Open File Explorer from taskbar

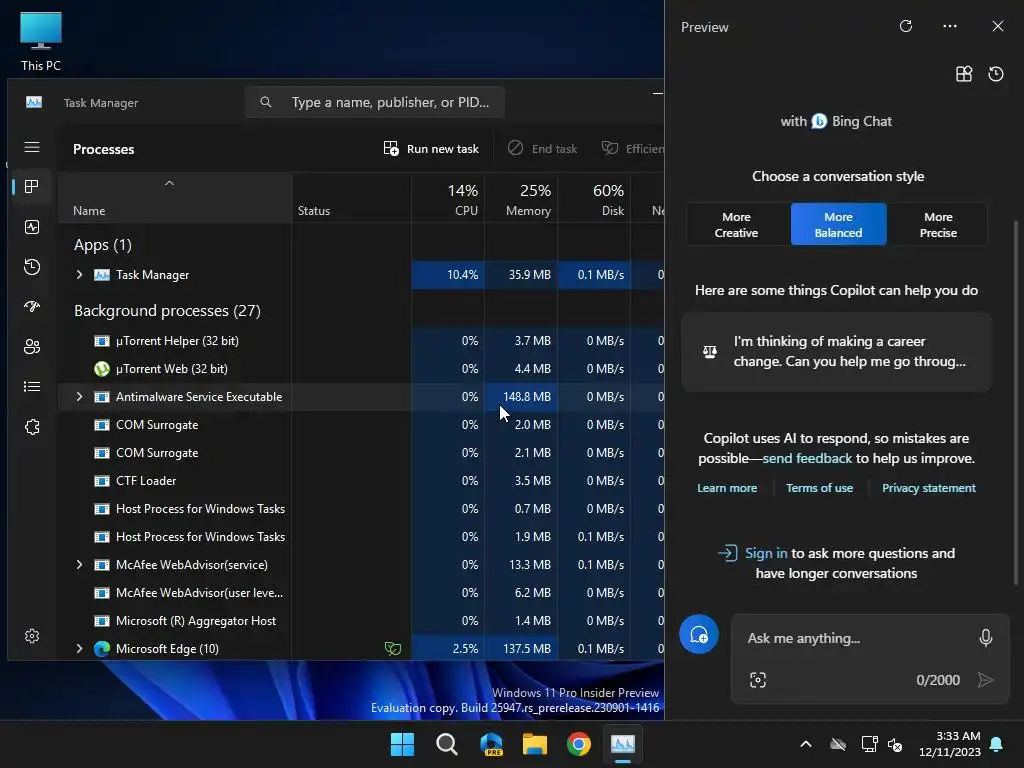pyautogui.click(x=535, y=744)
